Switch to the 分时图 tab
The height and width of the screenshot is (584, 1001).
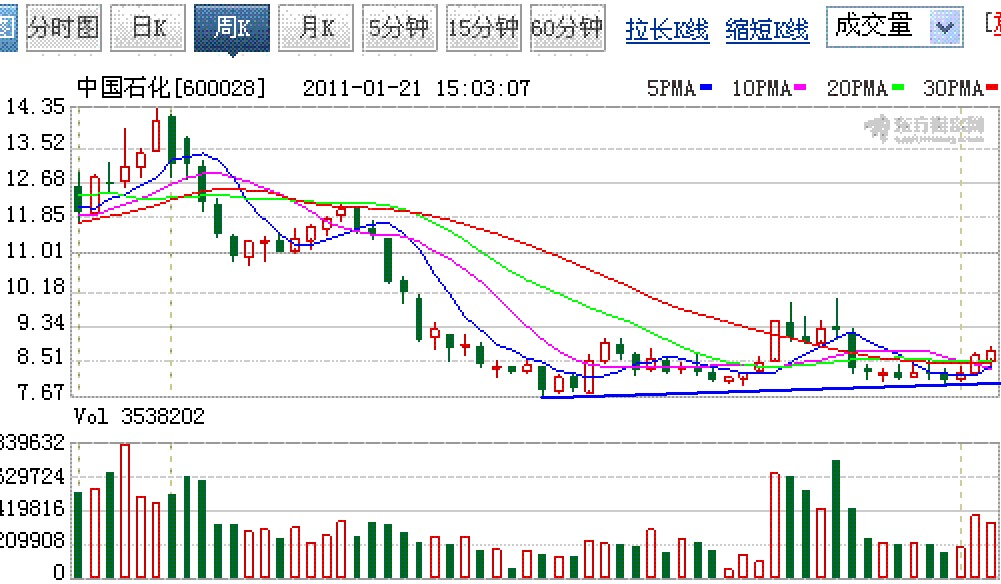tap(63, 28)
